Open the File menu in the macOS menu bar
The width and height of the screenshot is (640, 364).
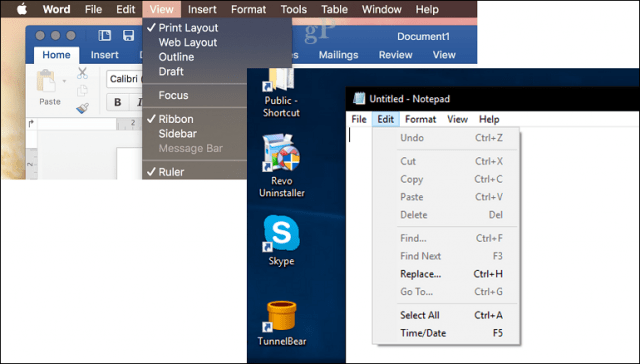tap(93, 9)
